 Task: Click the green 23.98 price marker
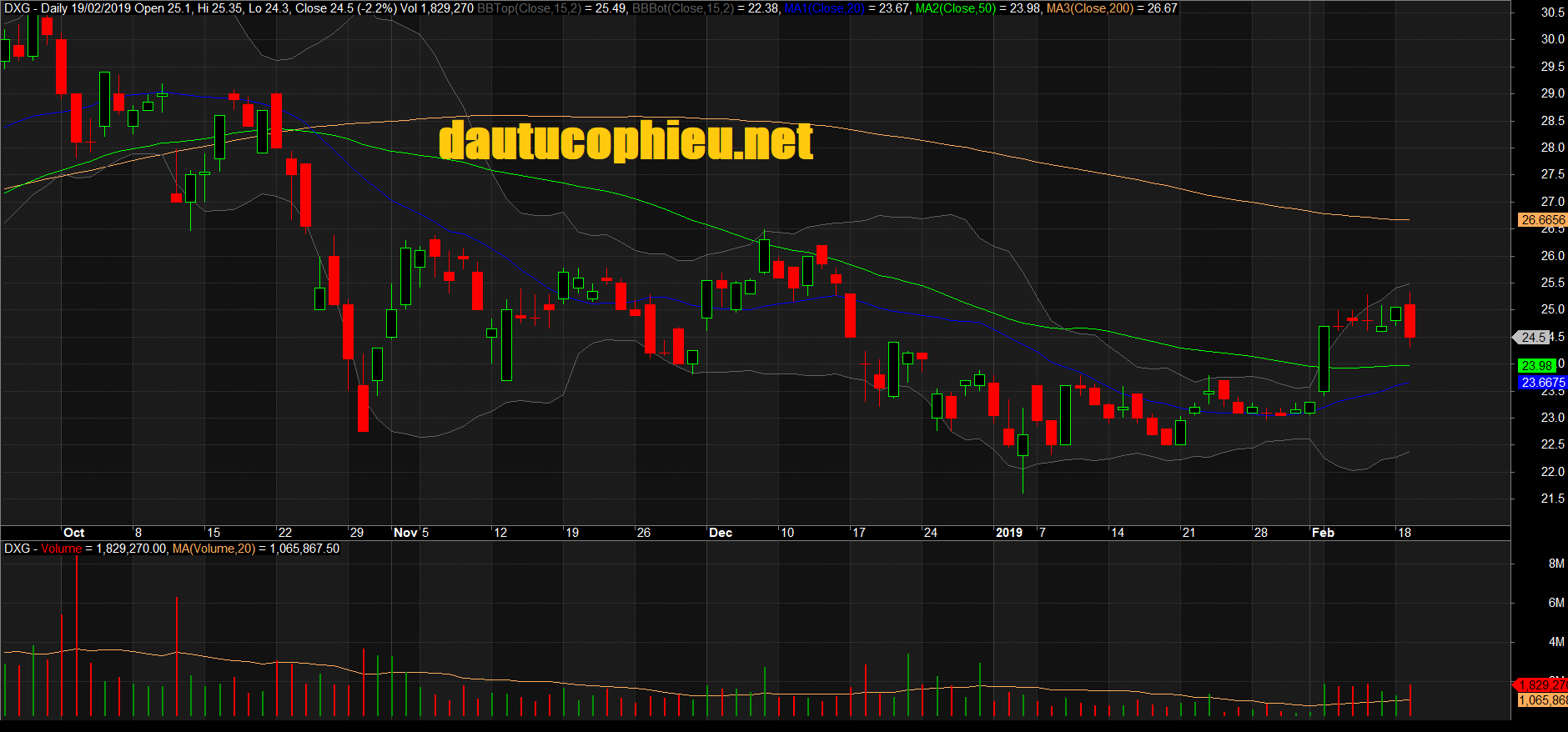(x=1536, y=365)
